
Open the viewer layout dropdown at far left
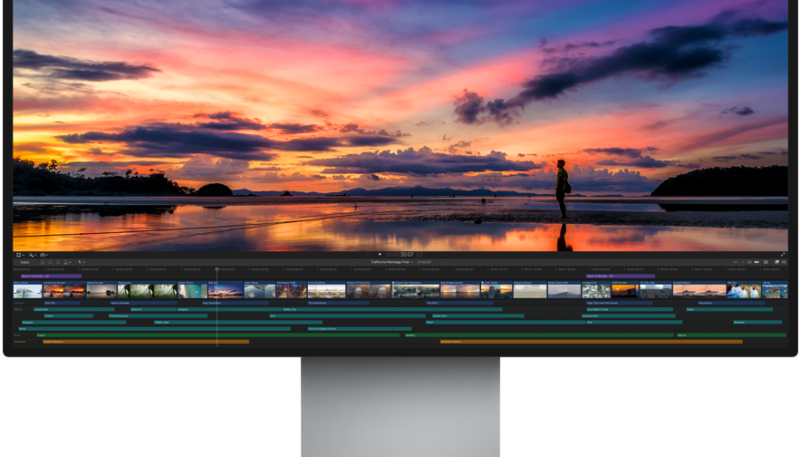19,255
